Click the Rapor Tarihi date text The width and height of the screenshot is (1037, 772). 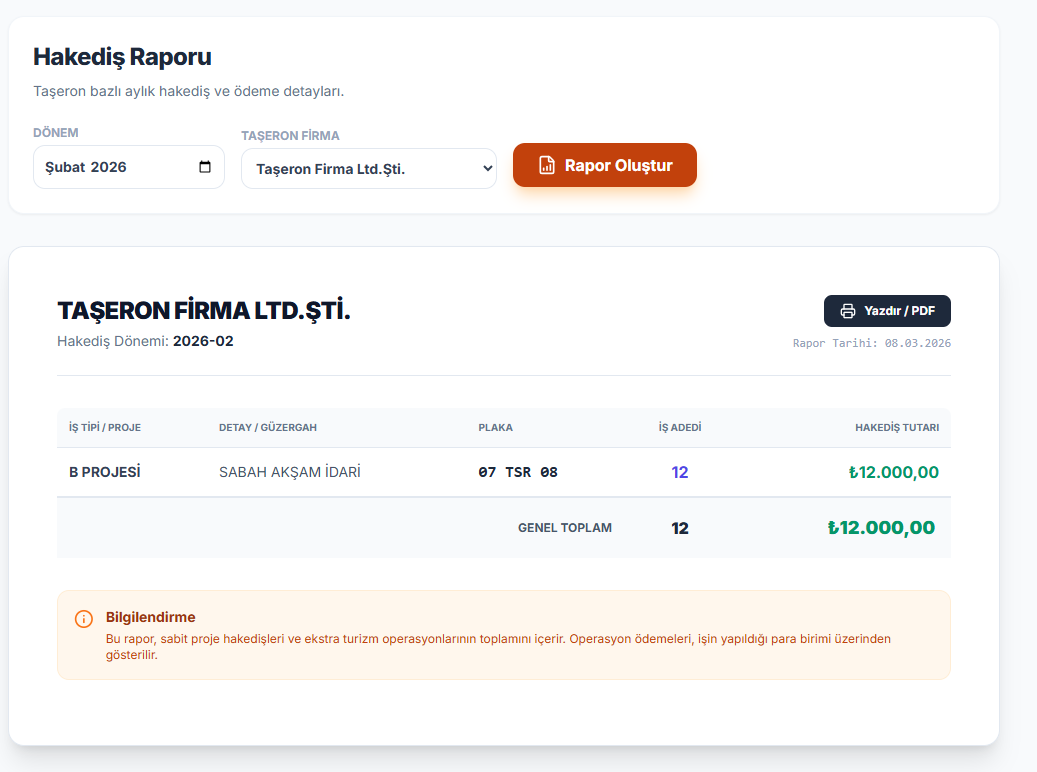(871, 343)
